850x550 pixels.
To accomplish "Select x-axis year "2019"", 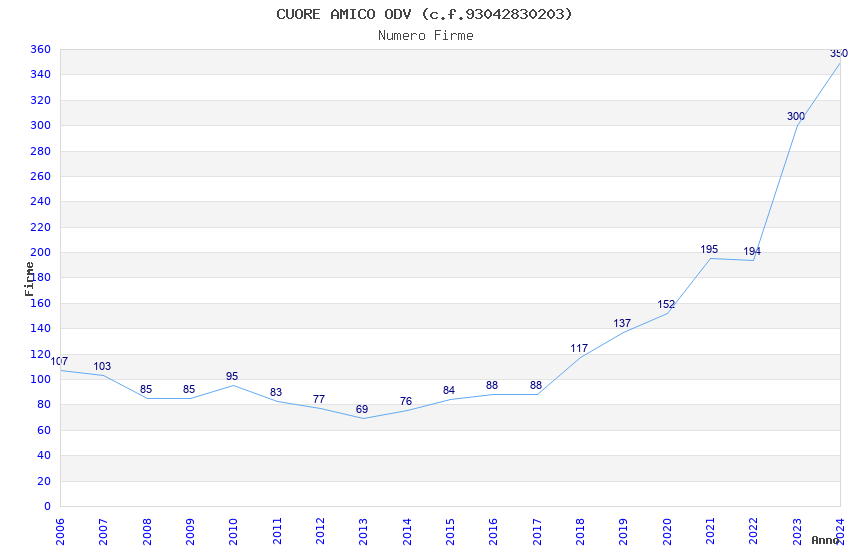I will pos(624,532).
